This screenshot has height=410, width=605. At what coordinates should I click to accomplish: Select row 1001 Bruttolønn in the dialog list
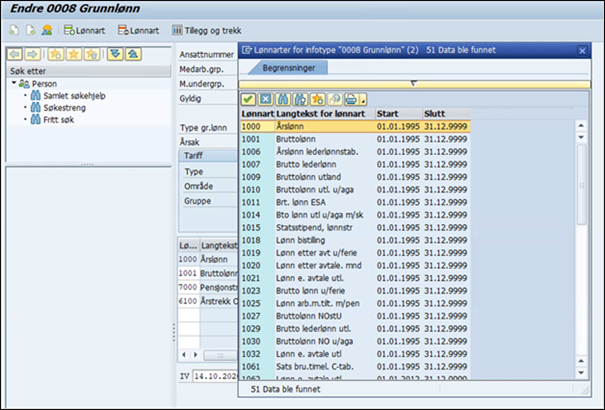click(x=355, y=139)
